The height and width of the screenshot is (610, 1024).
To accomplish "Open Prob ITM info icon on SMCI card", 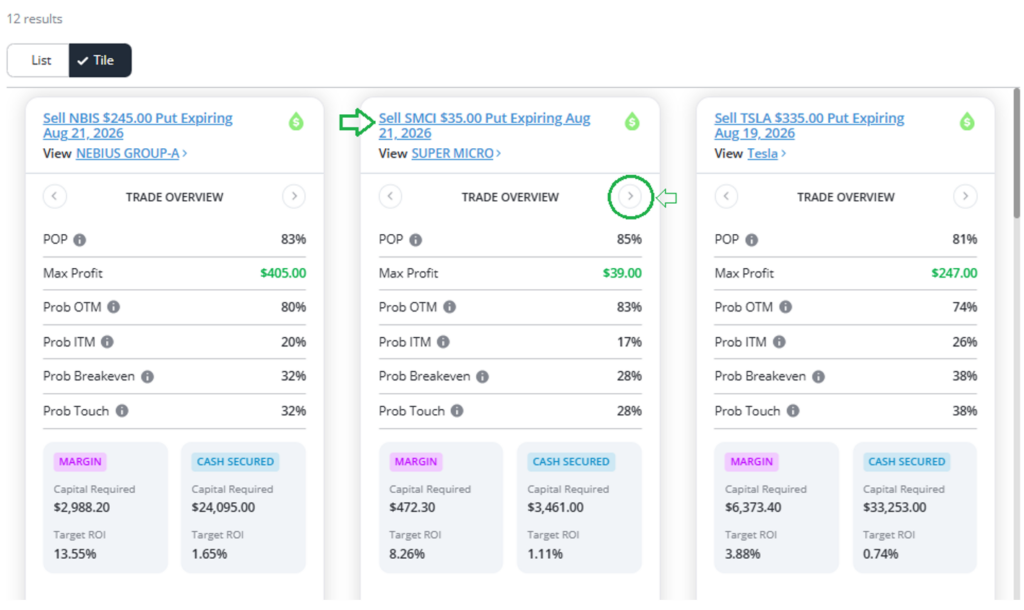I will [443, 342].
